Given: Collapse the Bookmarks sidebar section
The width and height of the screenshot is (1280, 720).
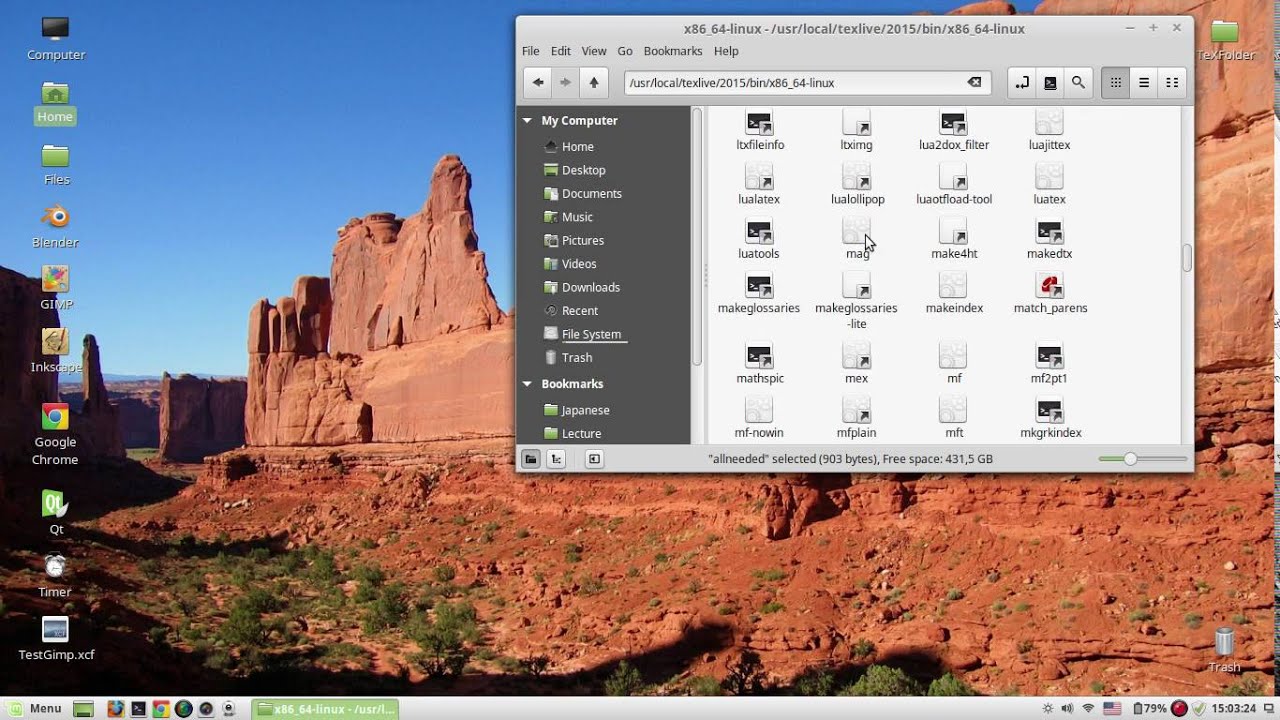Looking at the screenshot, I should click(527, 384).
